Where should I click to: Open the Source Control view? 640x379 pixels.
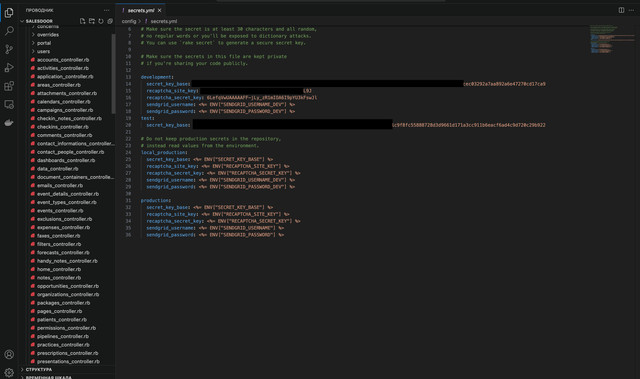click(x=9, y=49)
